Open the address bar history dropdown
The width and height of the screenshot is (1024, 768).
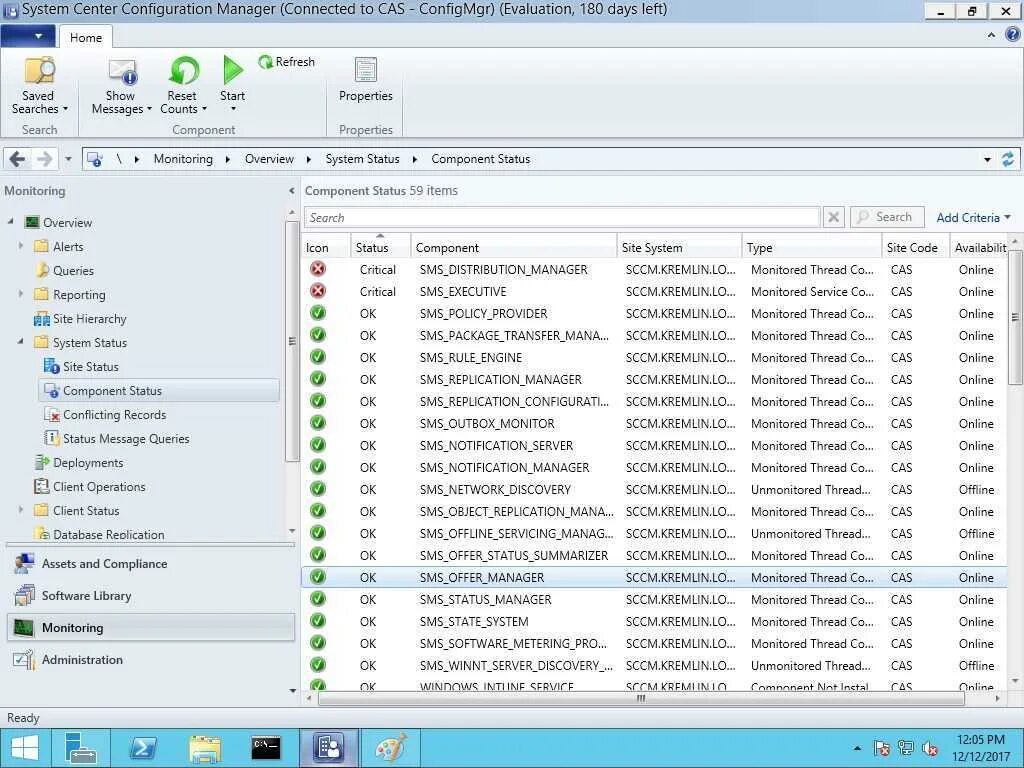(x=987, y=159)
